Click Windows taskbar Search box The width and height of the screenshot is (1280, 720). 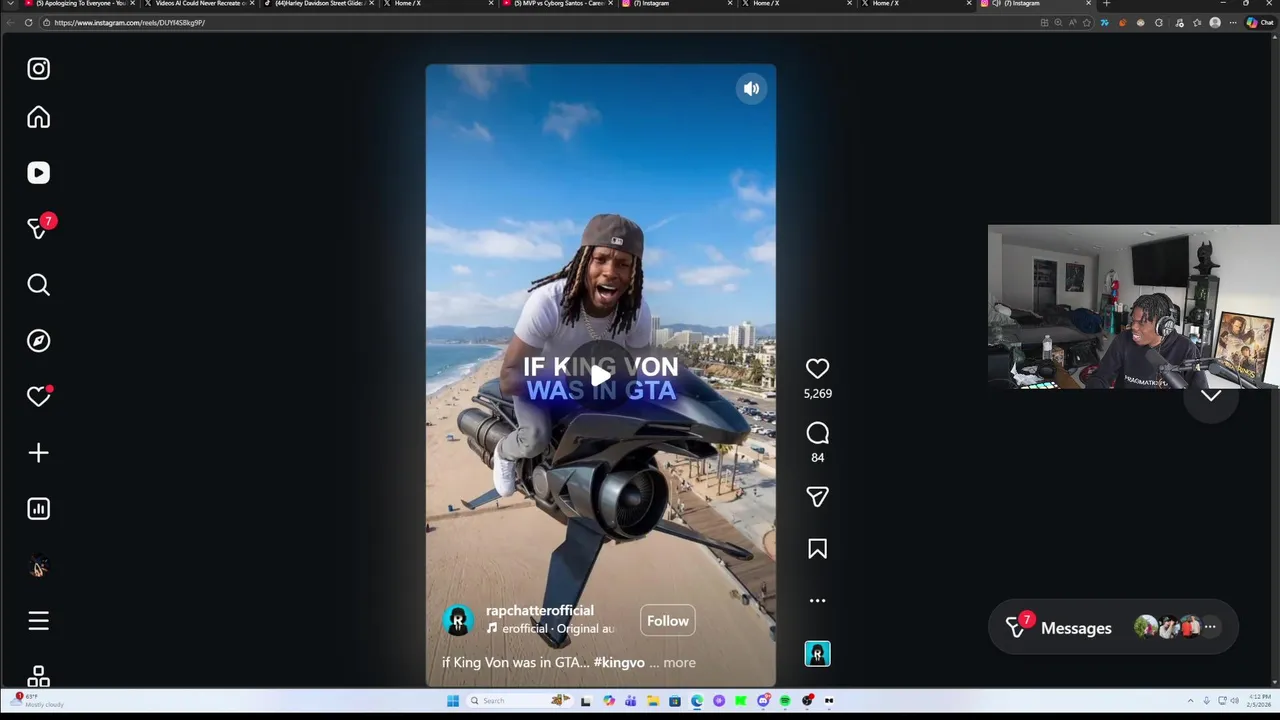click(x=520, y=701)
